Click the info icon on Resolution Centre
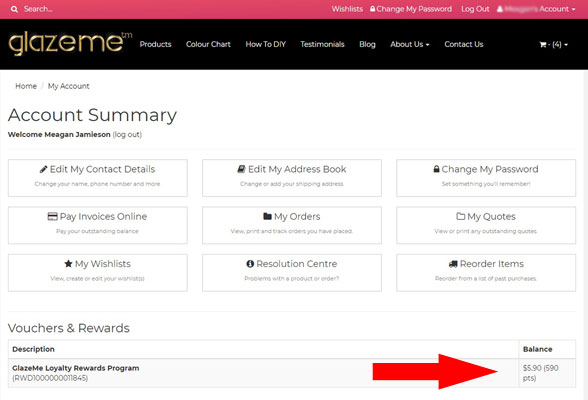The image size is (588, 400). pos(250,264)
